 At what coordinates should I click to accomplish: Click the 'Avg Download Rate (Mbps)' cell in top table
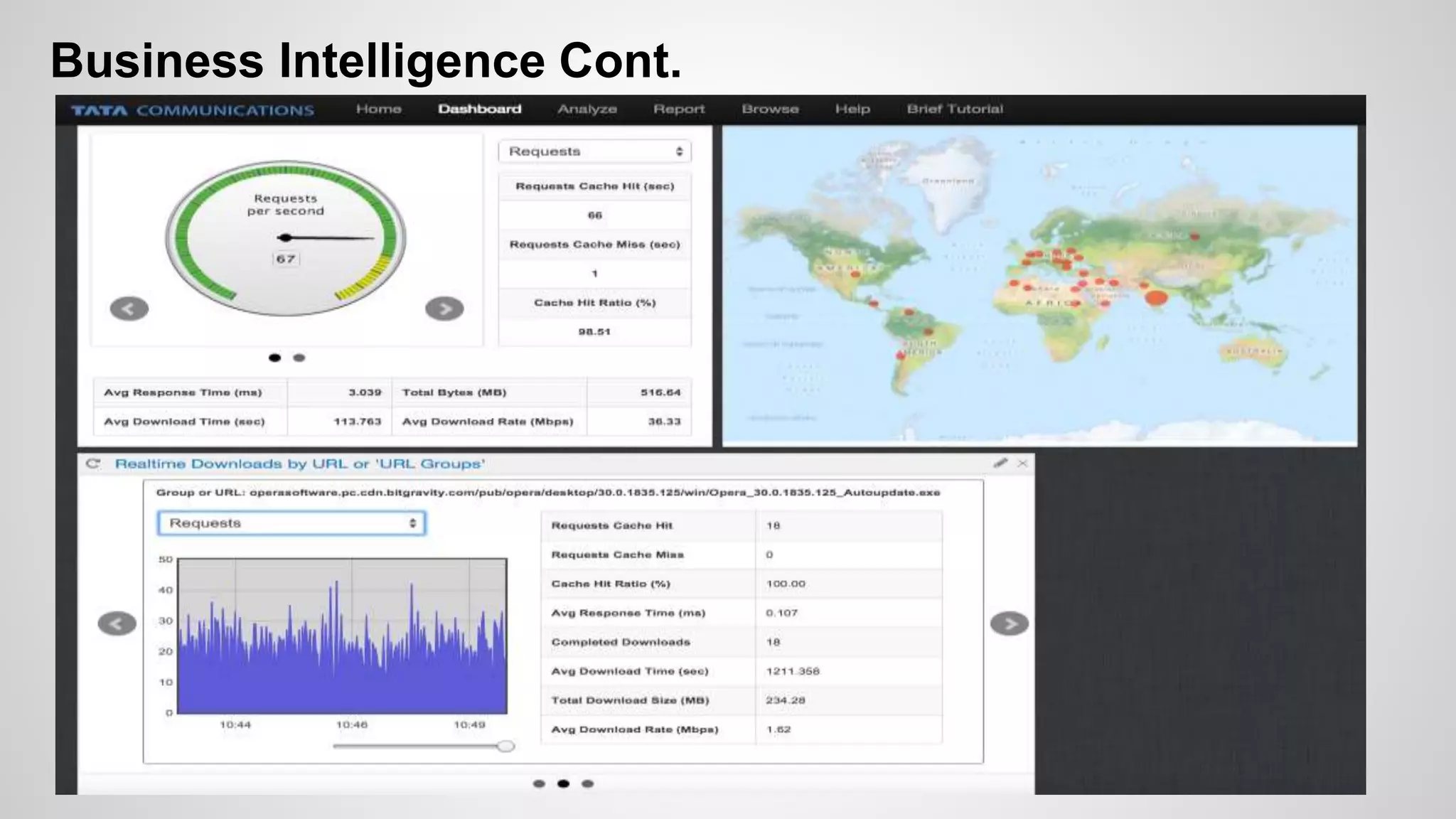pos(490,422)
